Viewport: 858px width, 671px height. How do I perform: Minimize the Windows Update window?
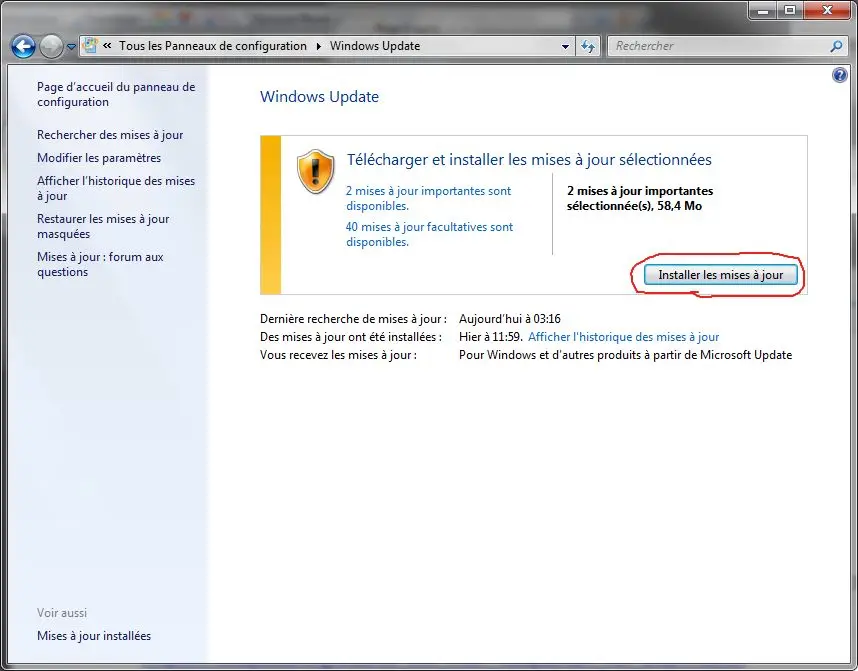(763, 10)
